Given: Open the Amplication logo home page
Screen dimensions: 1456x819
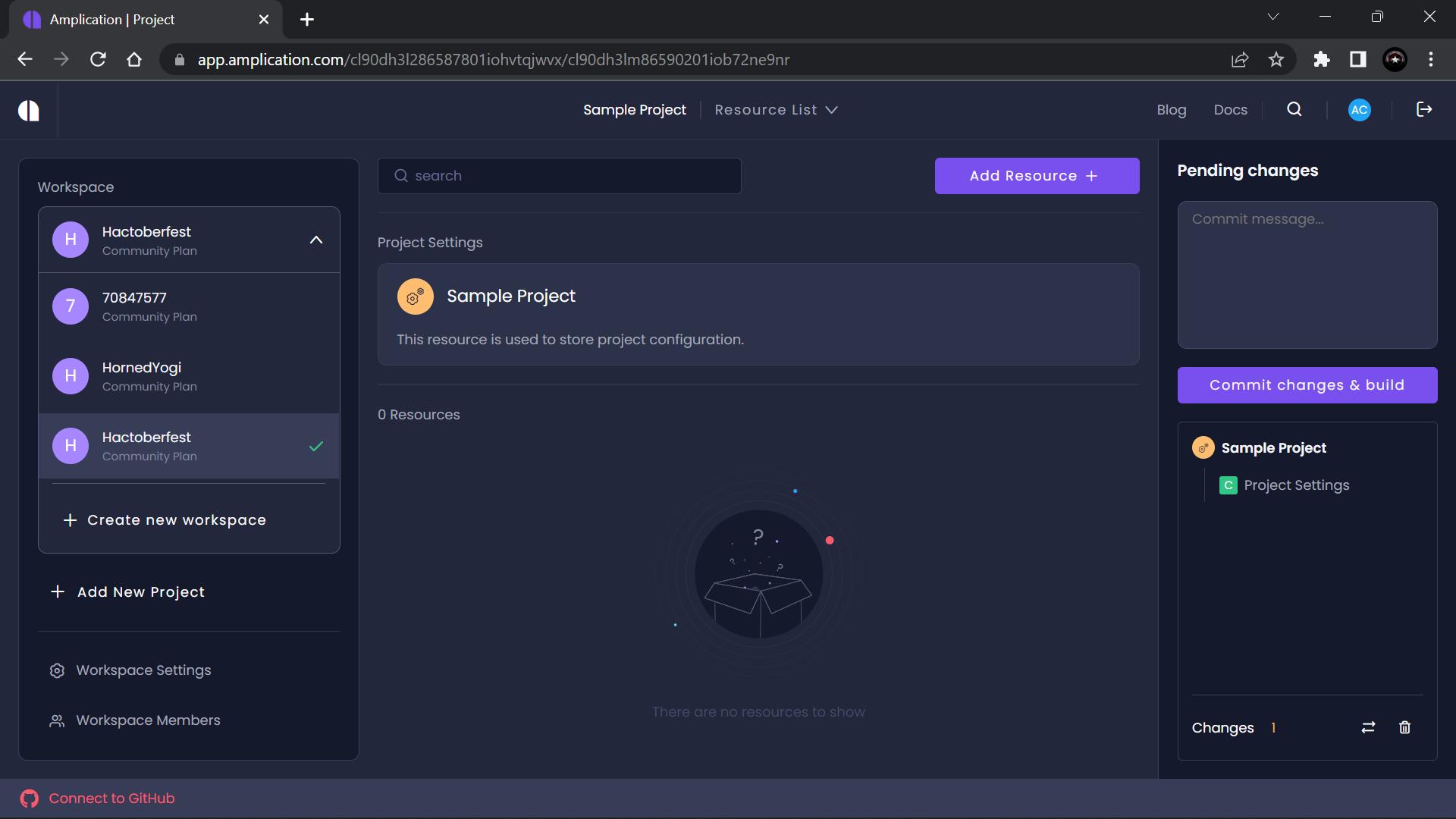Looking at the screenshot, I should tap(28, 110).
